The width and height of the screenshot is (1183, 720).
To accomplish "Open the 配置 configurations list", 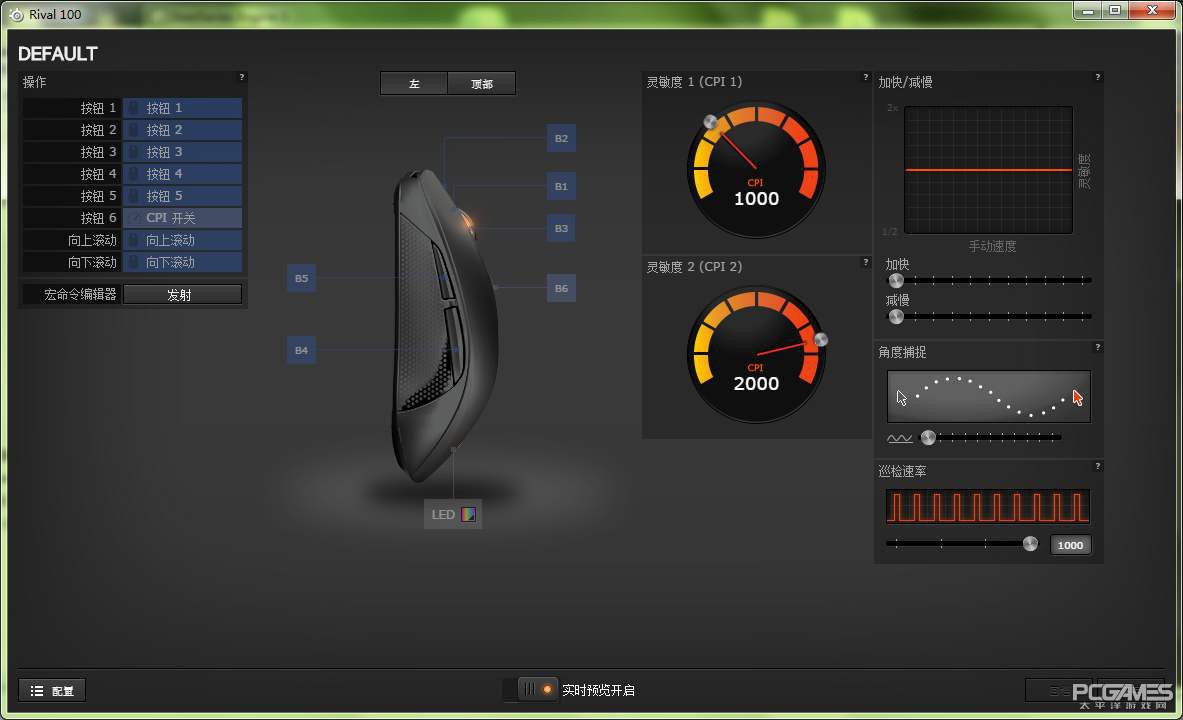I will click(52, 691).
